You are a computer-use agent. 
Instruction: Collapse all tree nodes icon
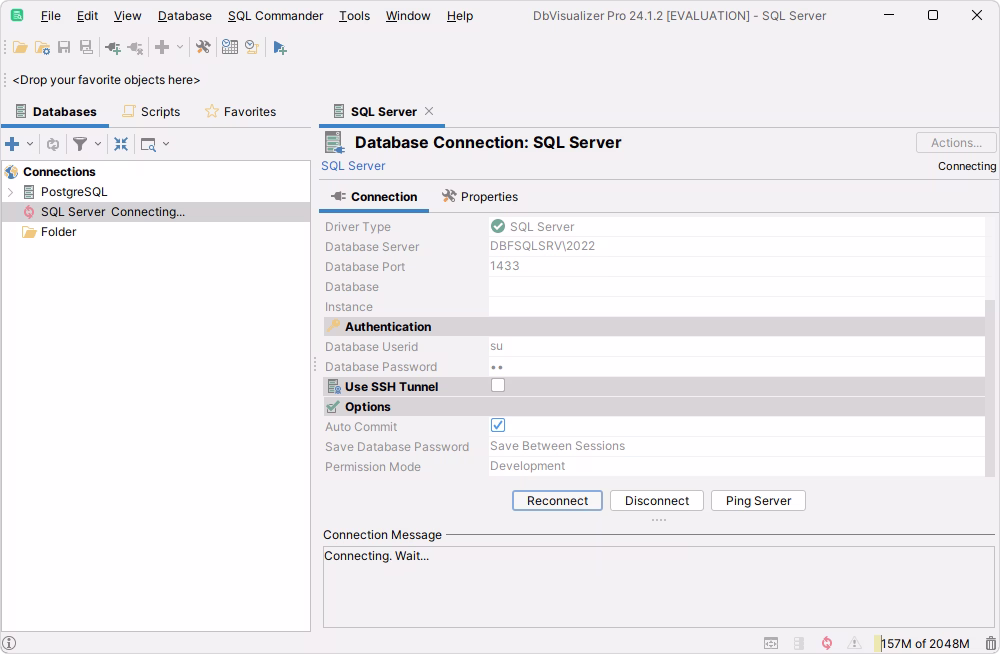tap(121, 144)
